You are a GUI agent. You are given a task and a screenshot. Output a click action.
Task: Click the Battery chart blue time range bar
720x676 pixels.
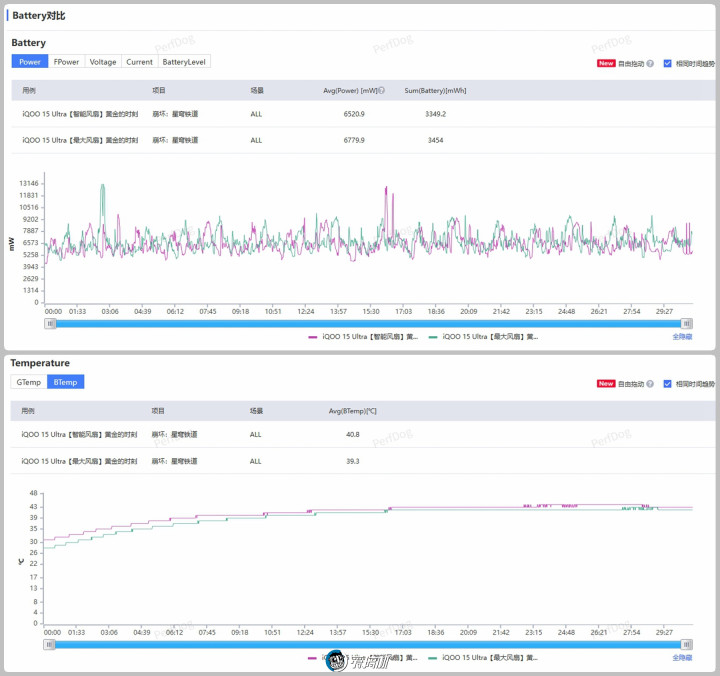(368, 323)
